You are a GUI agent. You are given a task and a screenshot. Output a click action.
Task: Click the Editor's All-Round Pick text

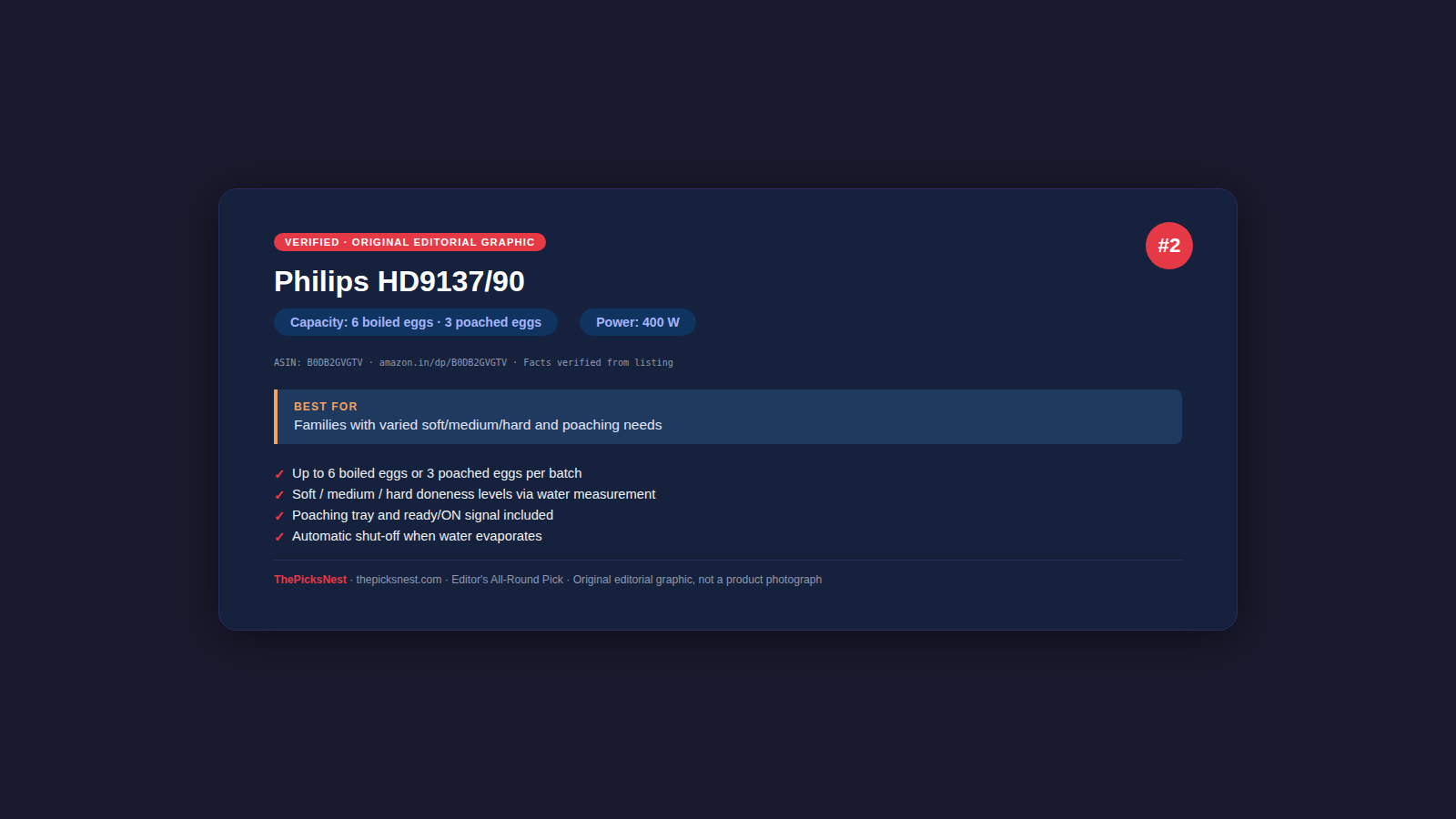tap(508, 580)
